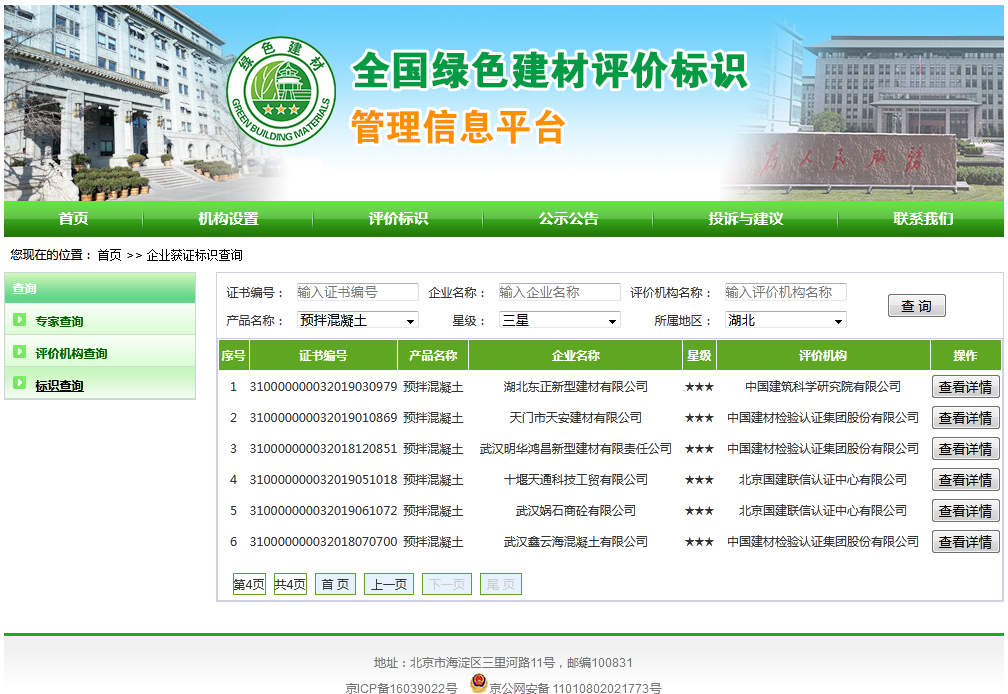This screenshot has width=1008, height=694.
Task: Select 投诉与建议 in the navigation bar
Action: (x=746, y=219)
